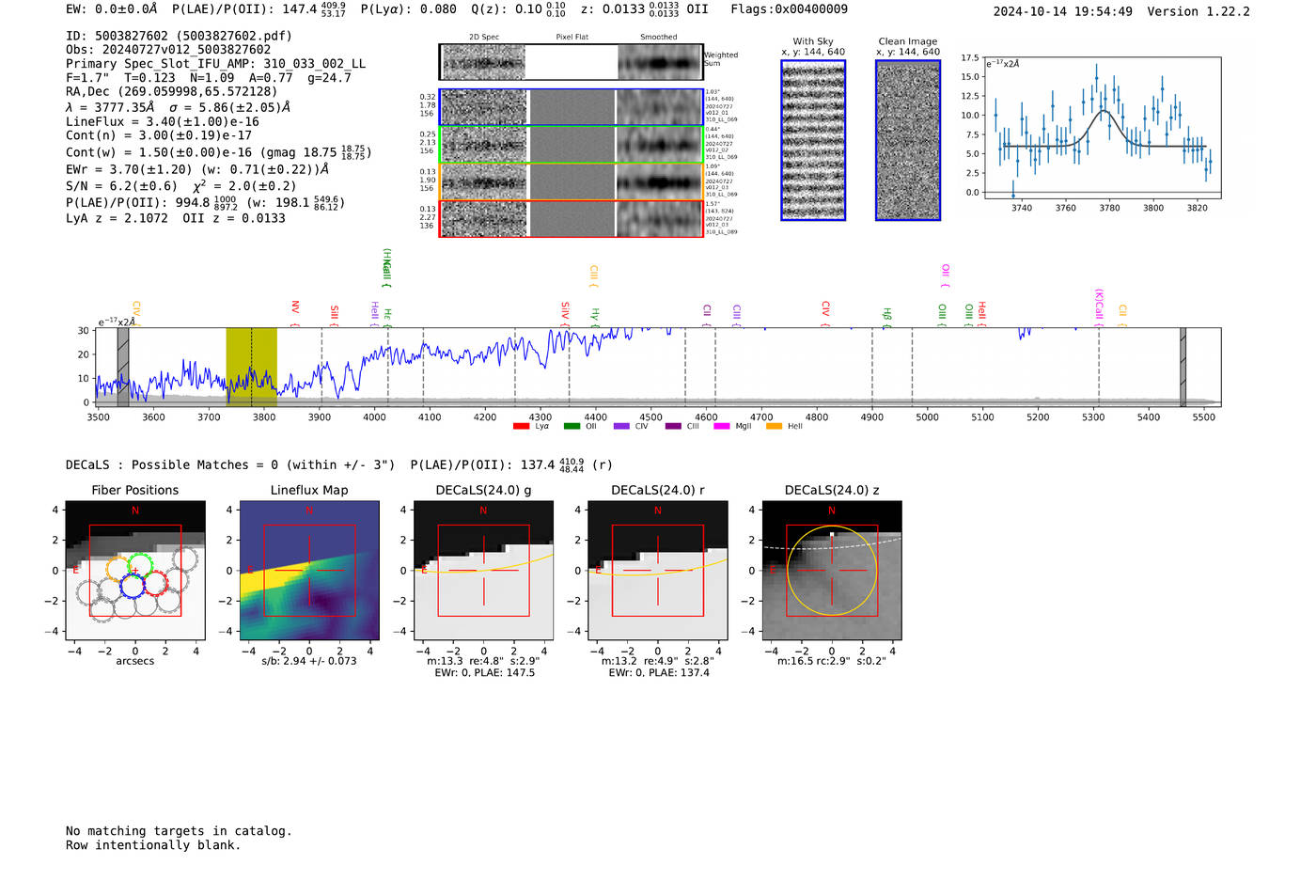
Task: Click the green Hβ line marker
Action: (886, 317)
